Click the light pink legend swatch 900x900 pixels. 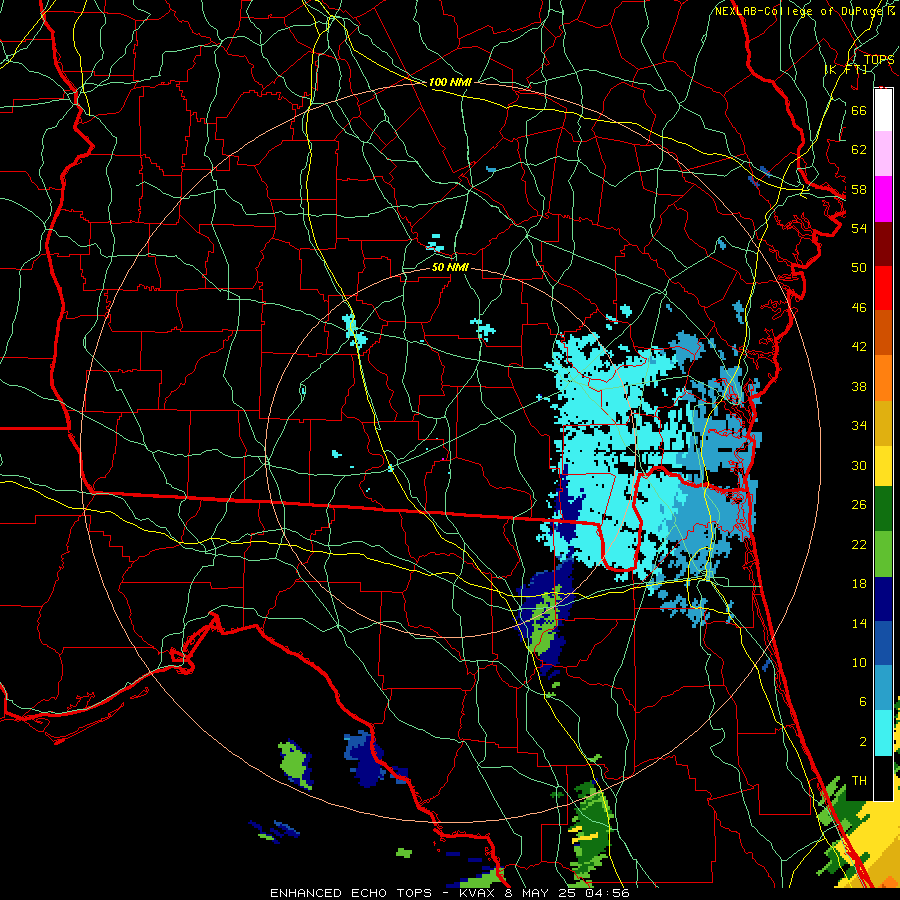tap(883, 154)
